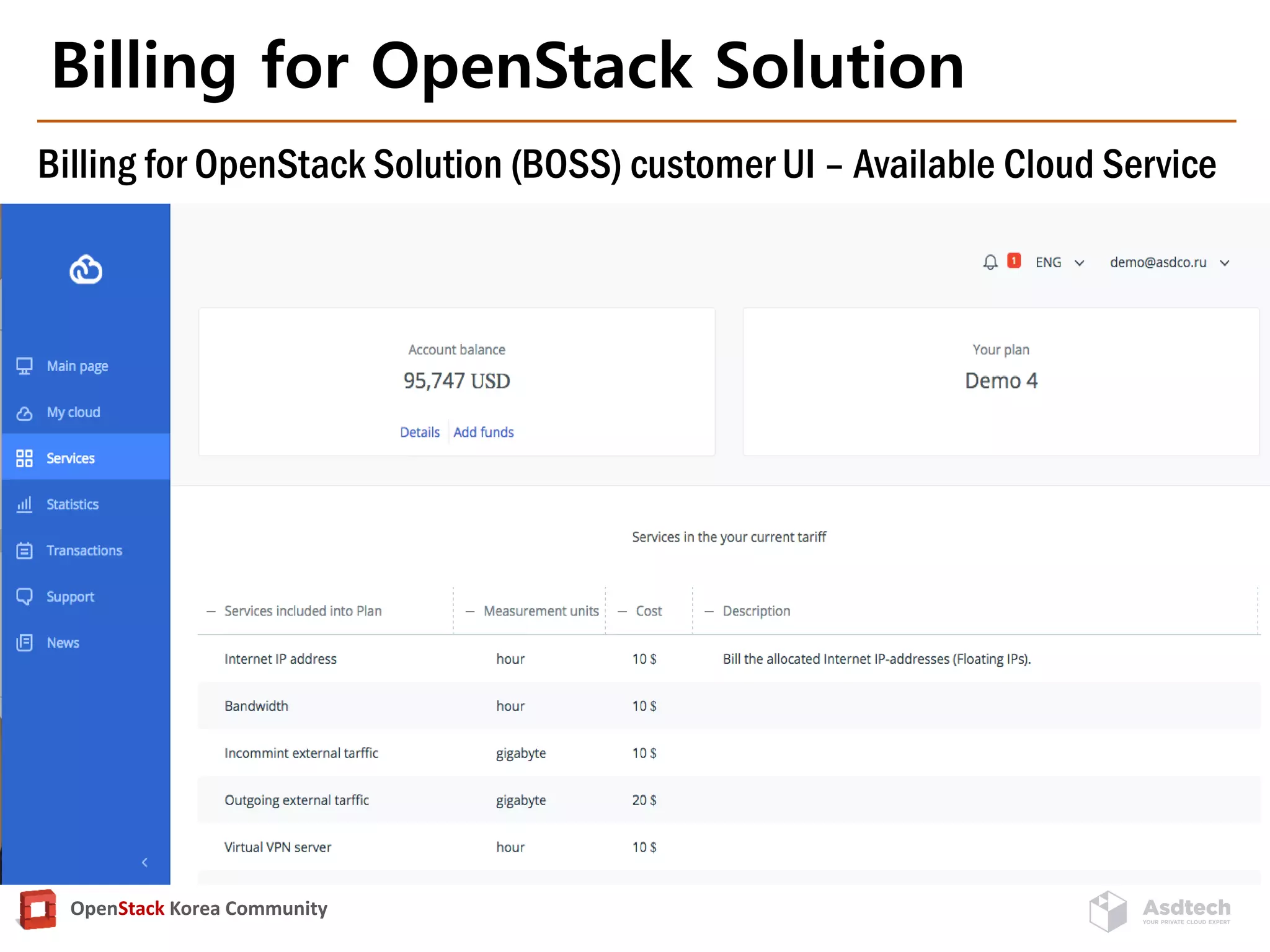Select the Virtual VPN server row
1270x952 pixels.
coord(729,847)
